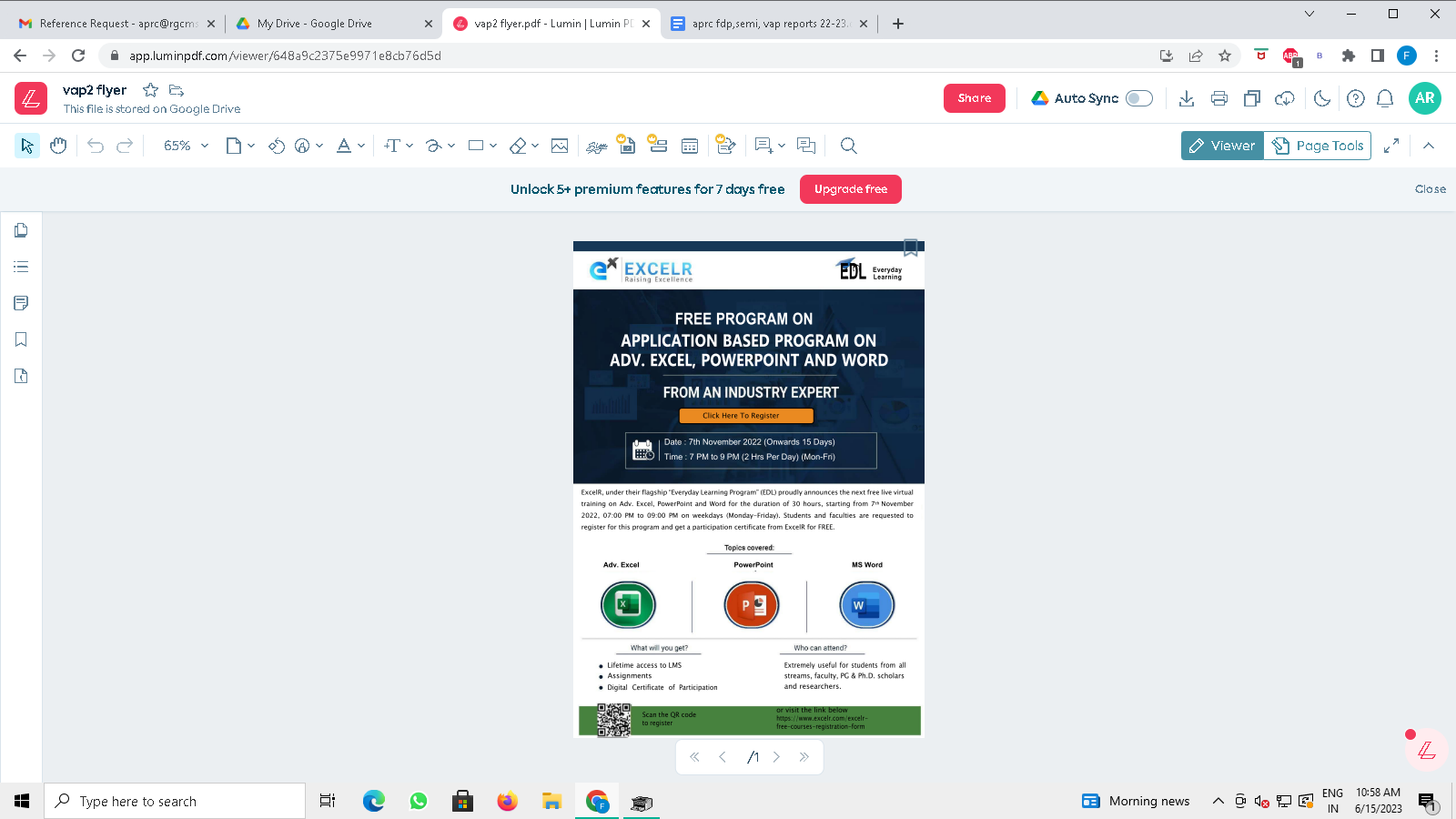Image resolution: width=1456 pixels, height=819 pixels.
Task: Switch to dark mode moon icon
Action: [x=1322, y=98]
